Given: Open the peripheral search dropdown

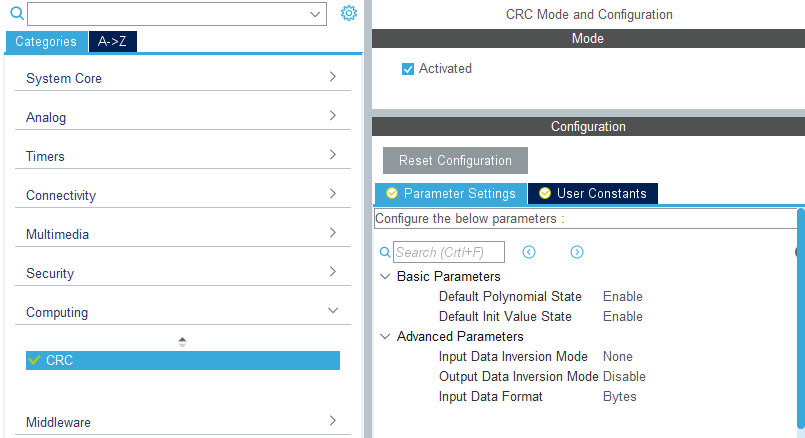Looking at the screenshot, I should [x=316, y=14].
